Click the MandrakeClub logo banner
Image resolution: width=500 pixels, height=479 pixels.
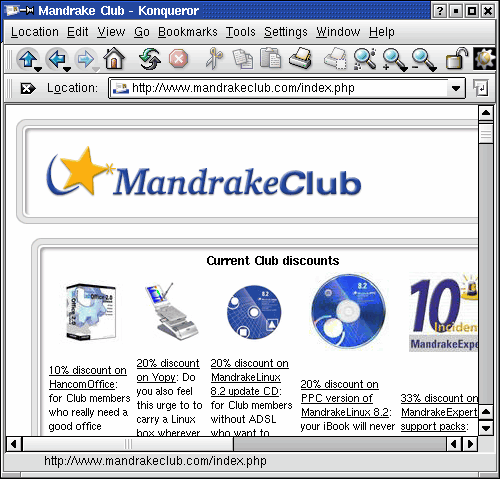coord(204,171)
